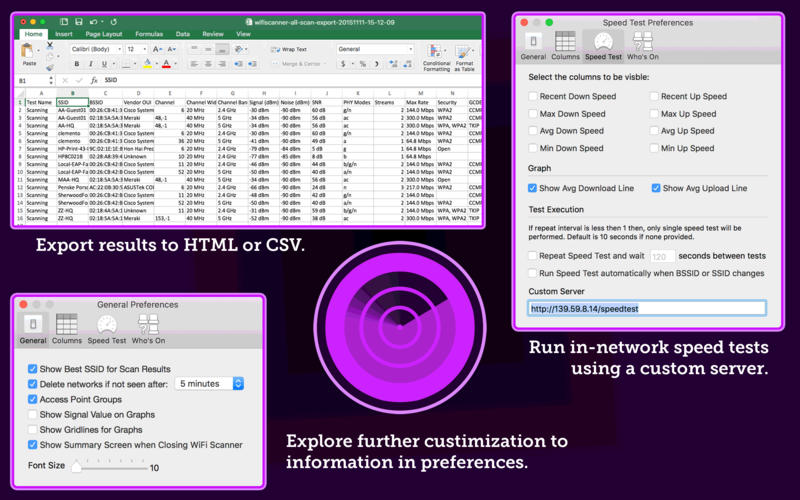
Task: Enable Show Signal Value on Graphs
Action: (33, 414)
